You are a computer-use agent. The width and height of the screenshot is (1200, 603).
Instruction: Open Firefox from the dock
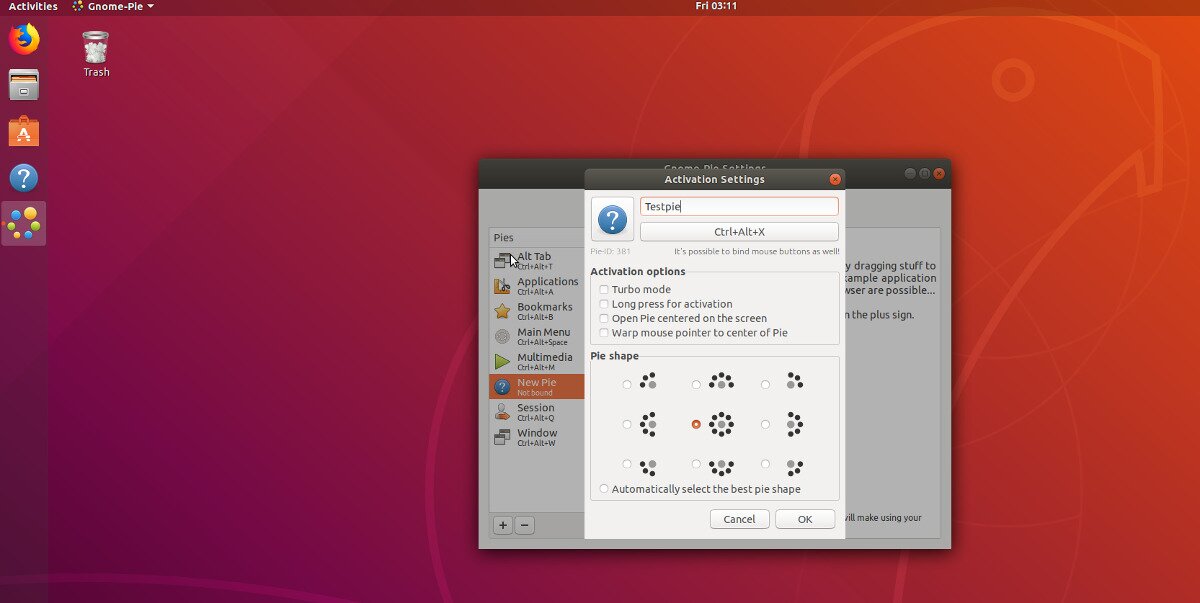pos(24,39)
